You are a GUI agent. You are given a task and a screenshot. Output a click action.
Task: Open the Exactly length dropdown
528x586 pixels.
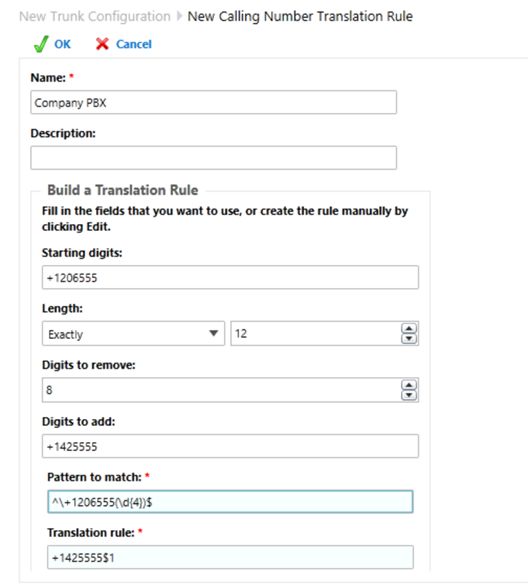point(133,333)
